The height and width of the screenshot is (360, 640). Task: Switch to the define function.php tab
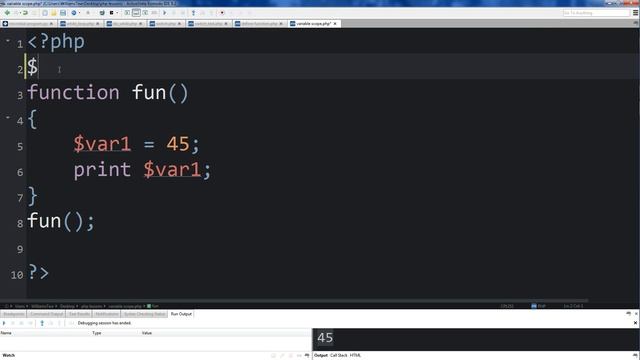tap(259, 24)
